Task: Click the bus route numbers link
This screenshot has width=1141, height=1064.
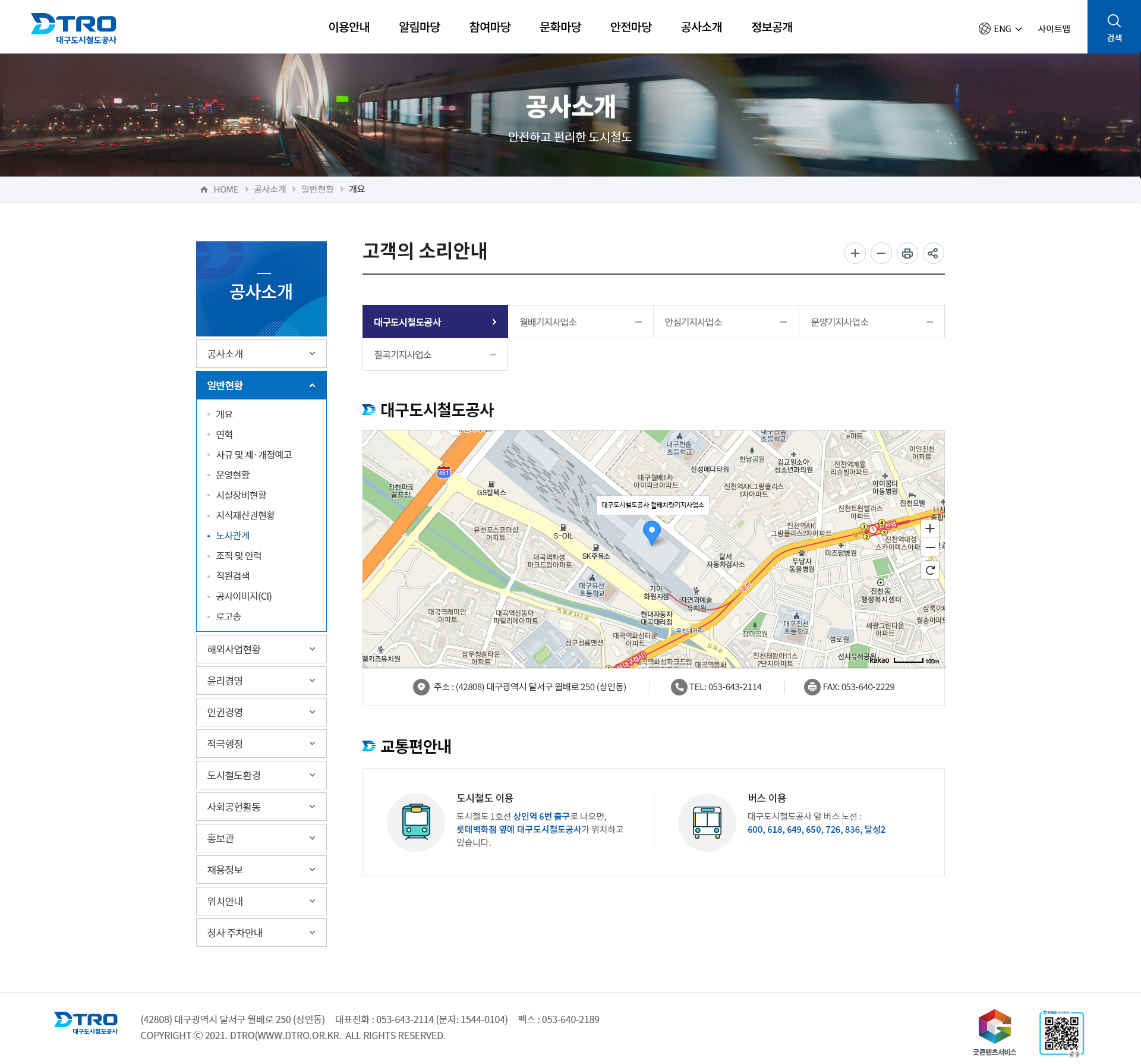Action: (817, 829)
